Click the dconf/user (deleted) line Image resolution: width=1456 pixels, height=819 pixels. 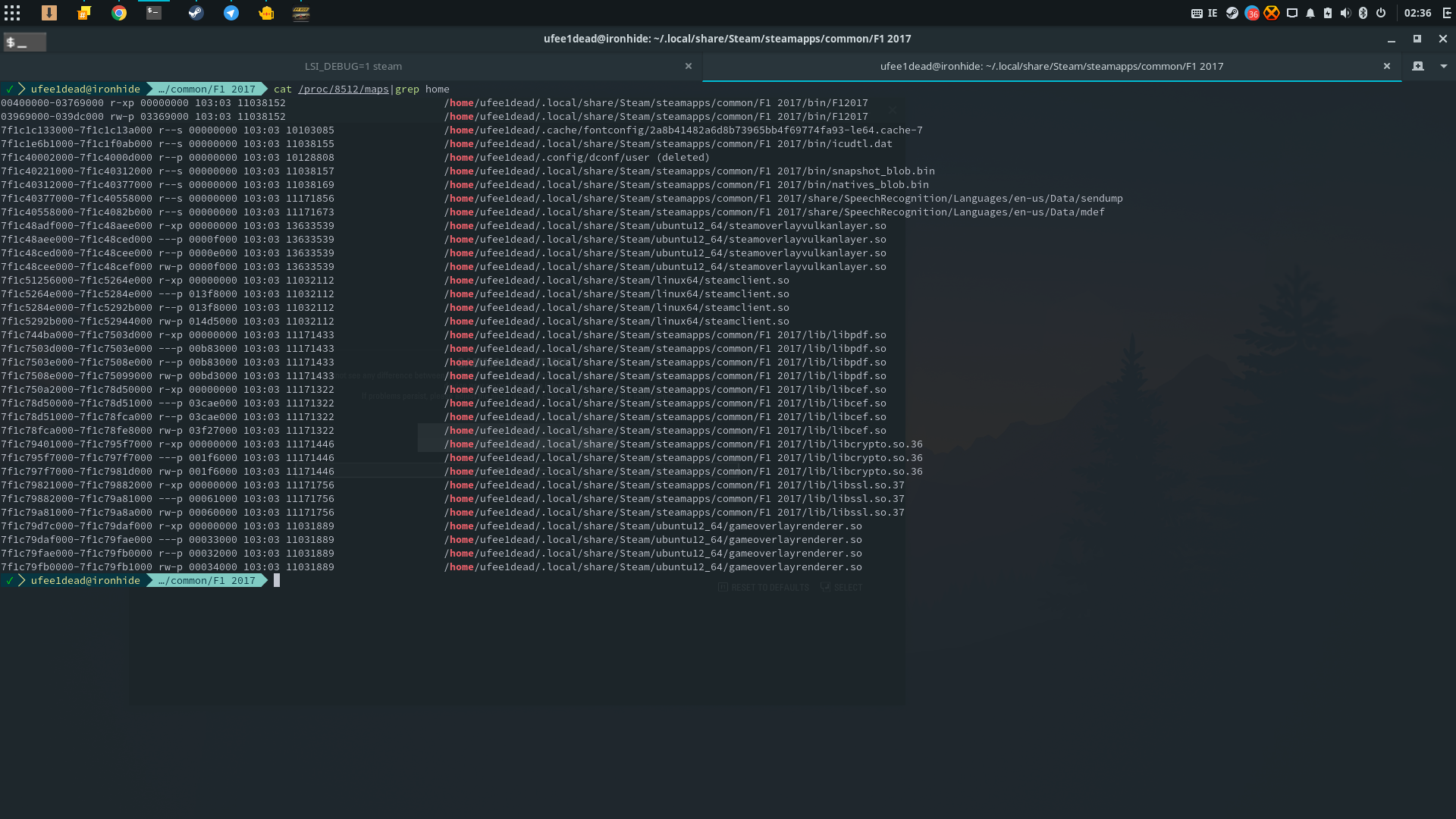pos(356,157)
